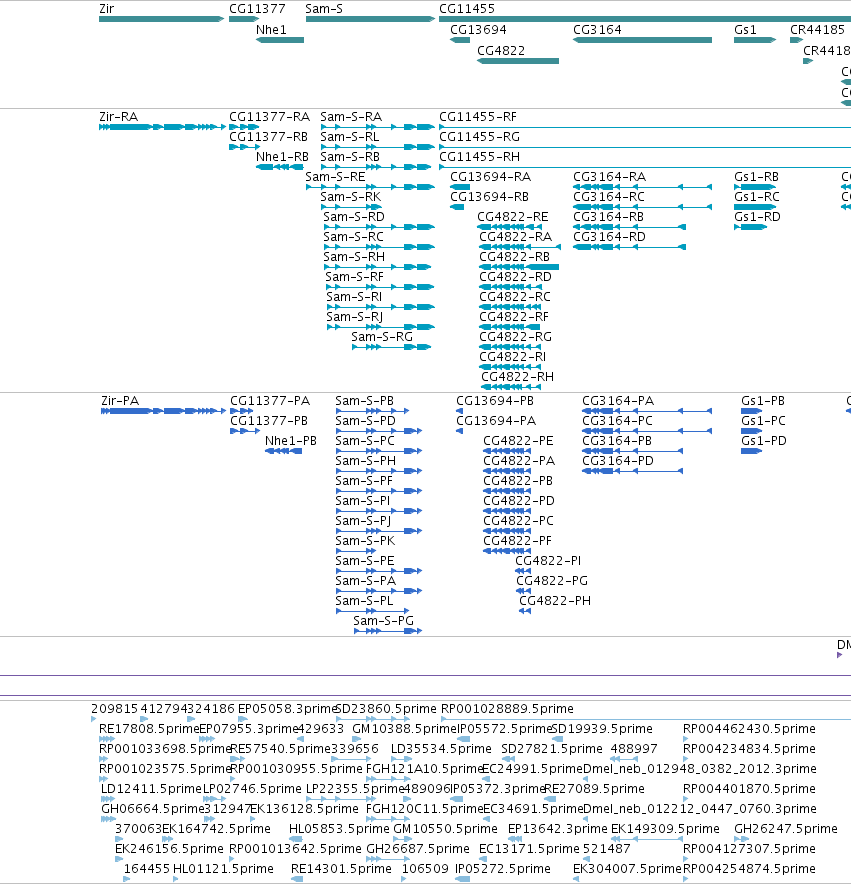
Task: Click transcript Sam-S-RL
Action: point(377,147)
